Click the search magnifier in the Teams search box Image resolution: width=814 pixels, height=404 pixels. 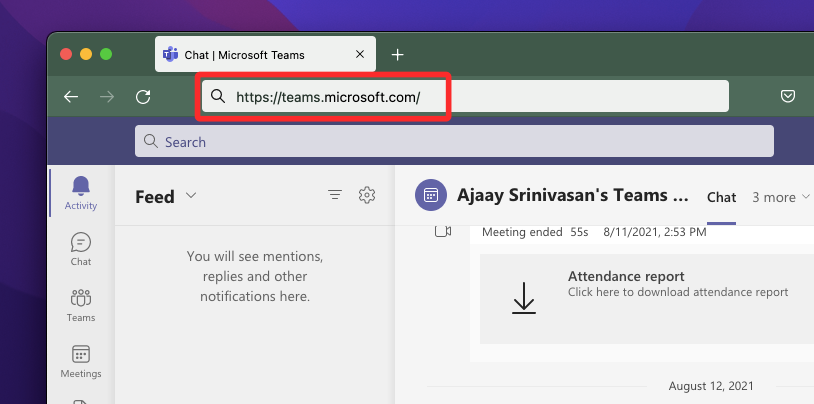click(151, 141)
